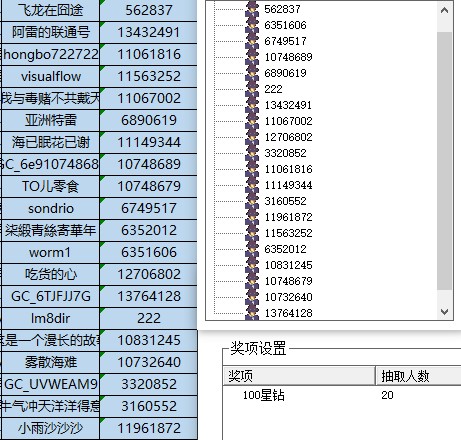Click spreadsheet cell 亚洲特雷
Viewport: 461px width, 440px height.
(50, 120)
